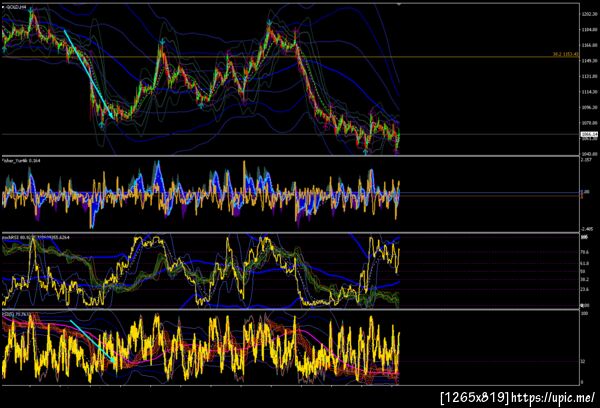The width and height of the screenshot is (600, 408).
Task: Click the chart shift triangle marker on the top border
Action: (399, 4)
